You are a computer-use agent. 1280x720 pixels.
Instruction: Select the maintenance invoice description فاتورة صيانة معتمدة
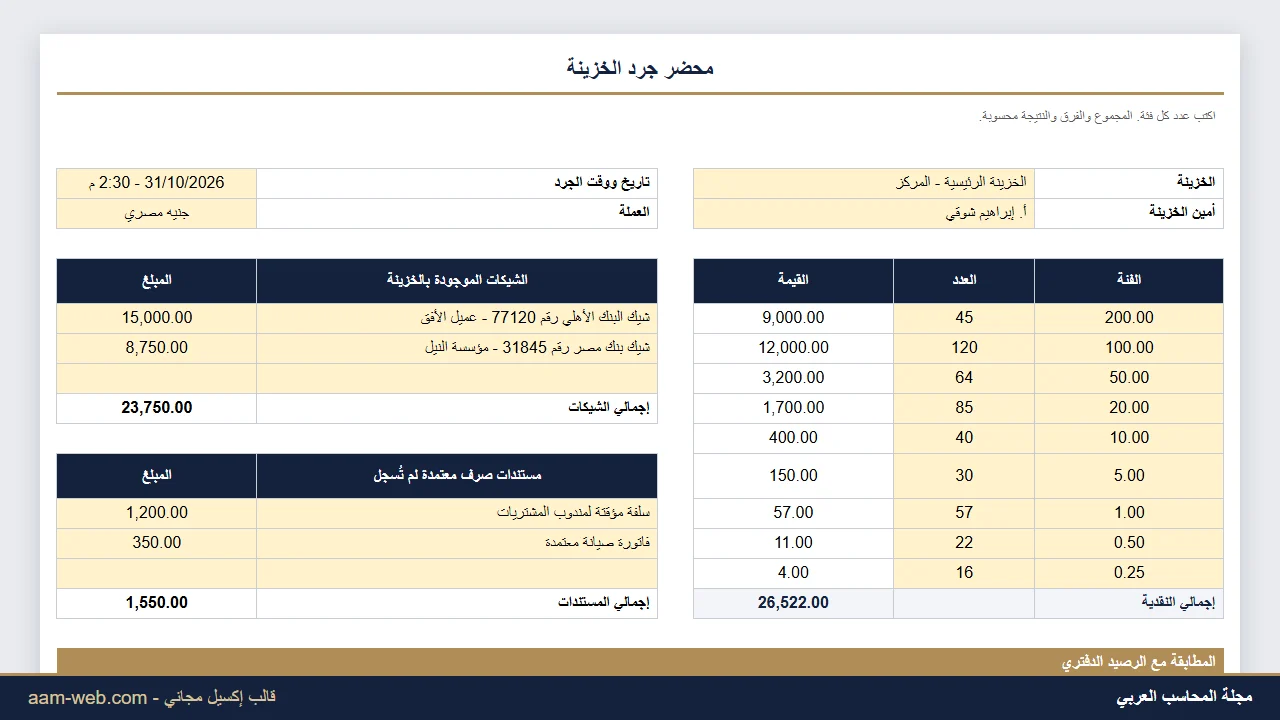click(457, 543)
